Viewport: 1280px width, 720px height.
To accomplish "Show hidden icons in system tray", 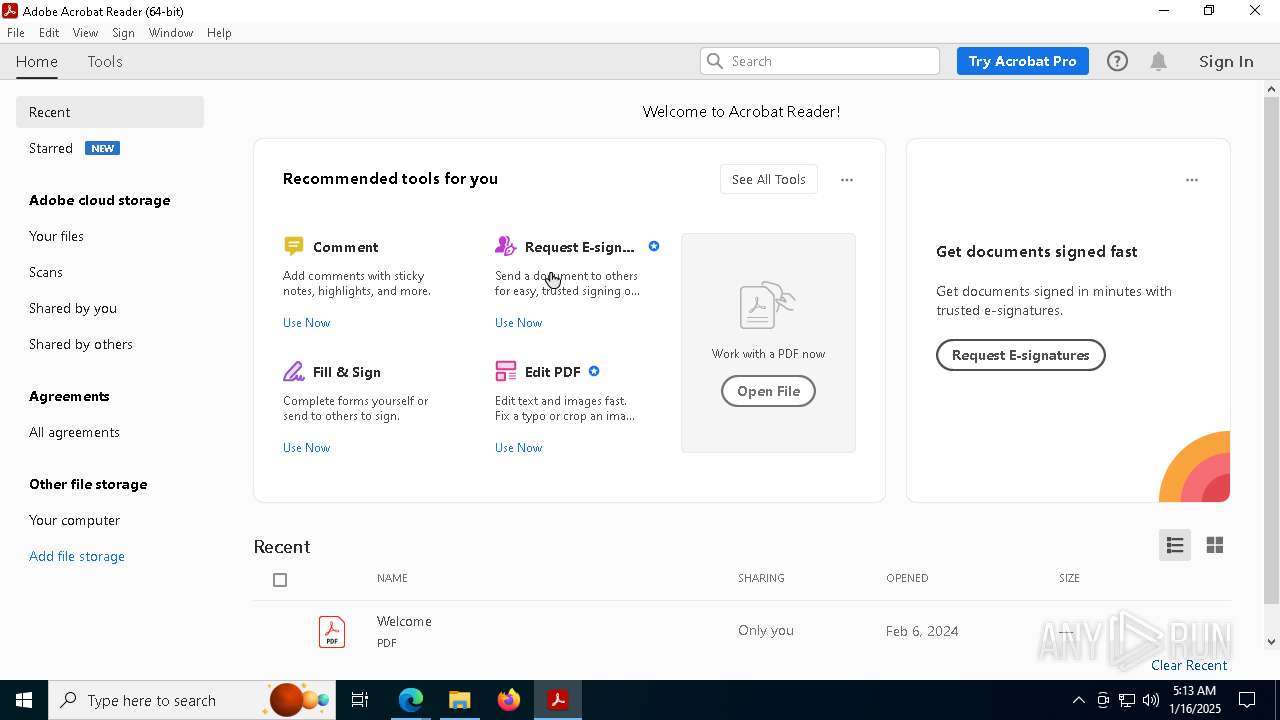I will 1078,700.
